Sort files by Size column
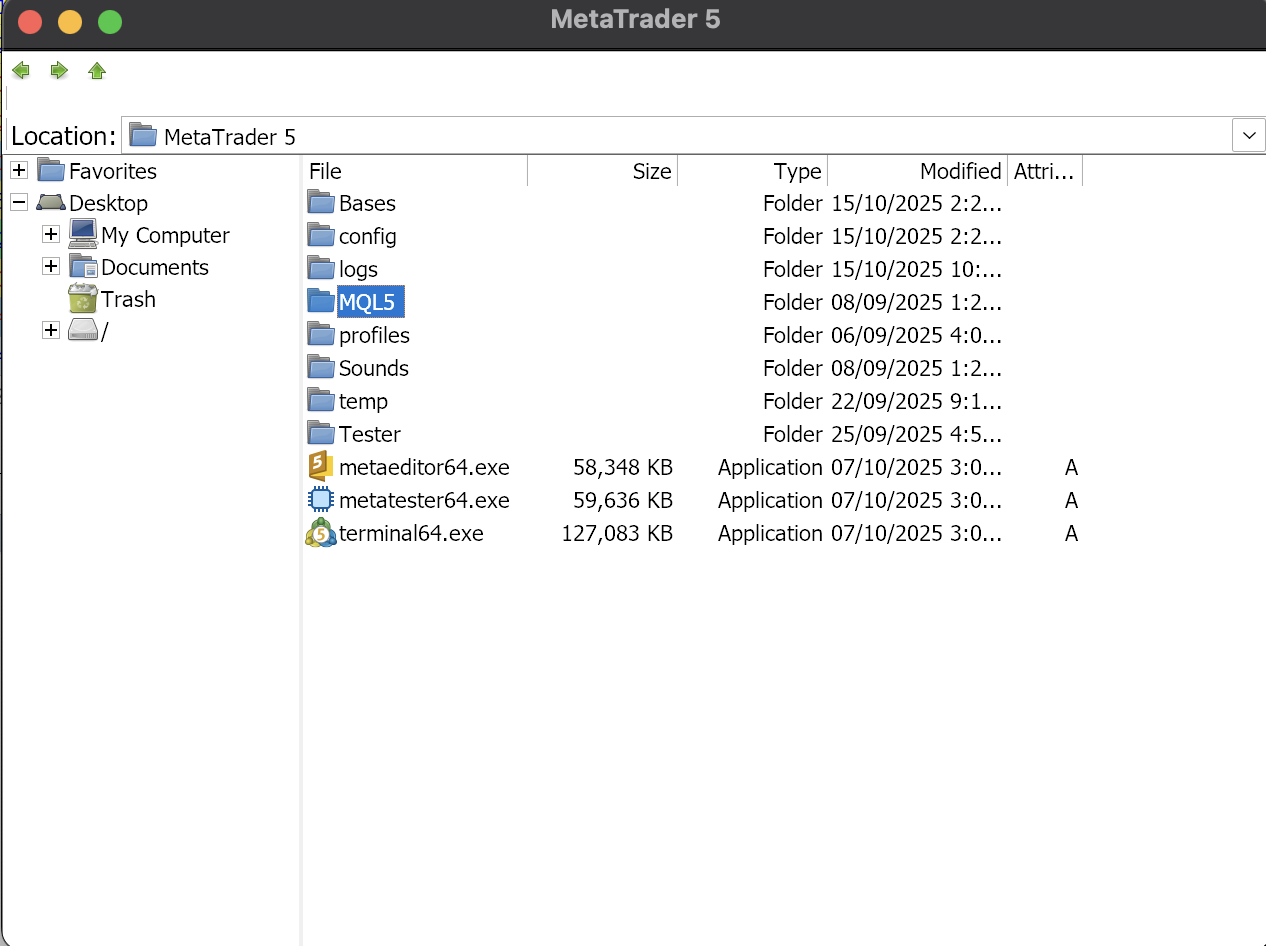 (602, 171)
